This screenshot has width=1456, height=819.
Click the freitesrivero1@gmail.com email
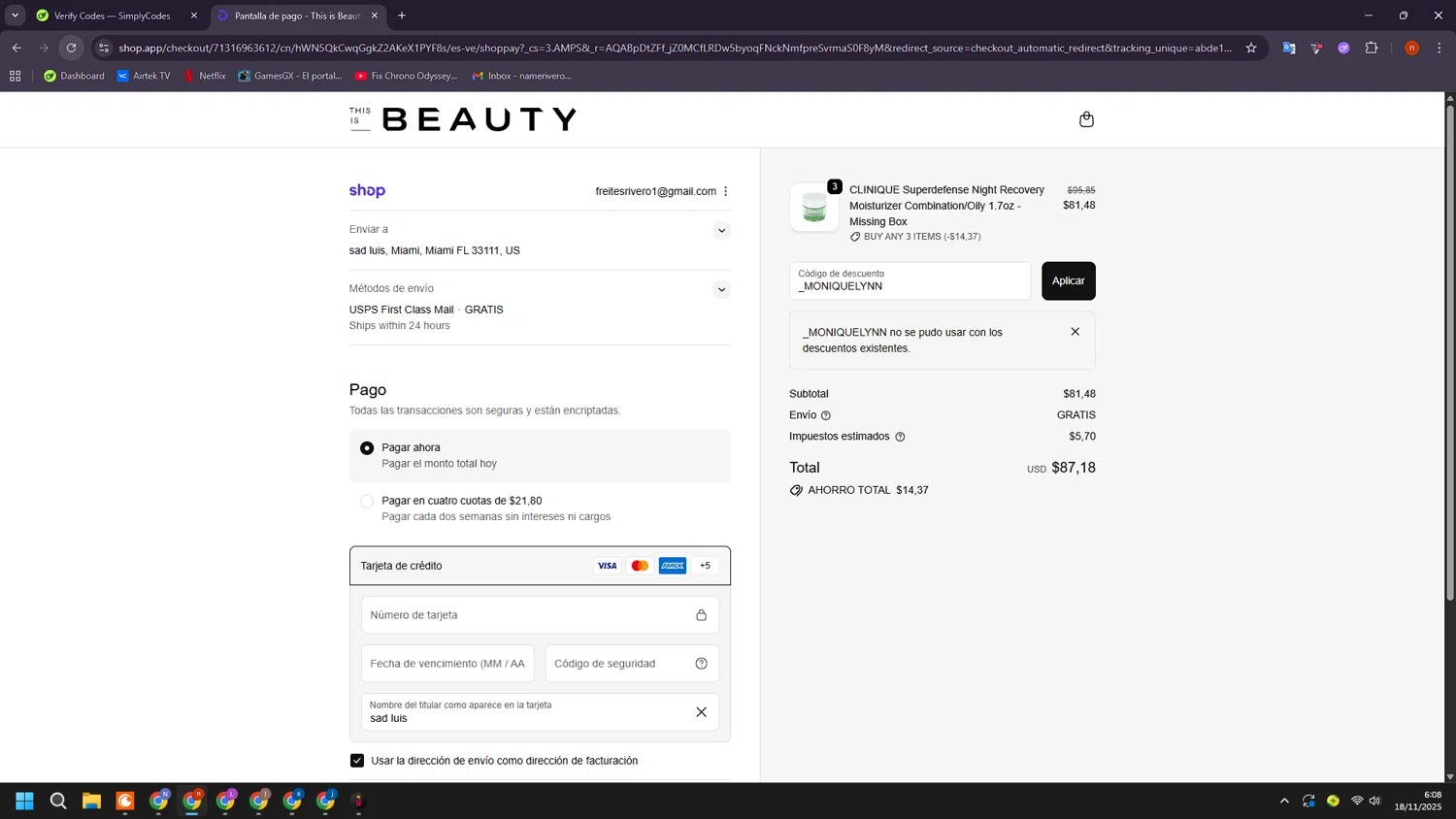click(655, 191)
